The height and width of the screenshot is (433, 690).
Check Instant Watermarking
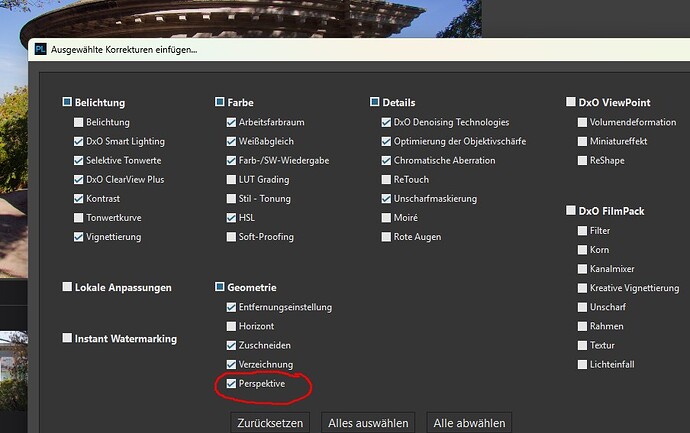coord(67,338)
